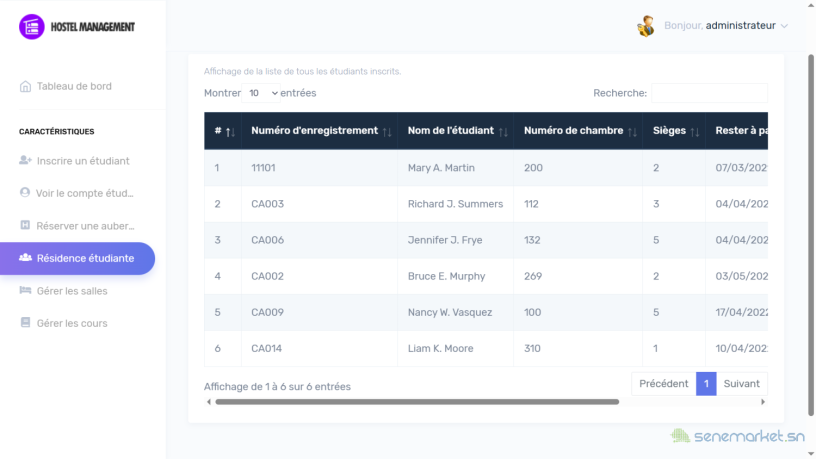Viewport: 816px width, 459px height.
Task: Click student name Bruce E. Murphy
Action: click(447, 276)
